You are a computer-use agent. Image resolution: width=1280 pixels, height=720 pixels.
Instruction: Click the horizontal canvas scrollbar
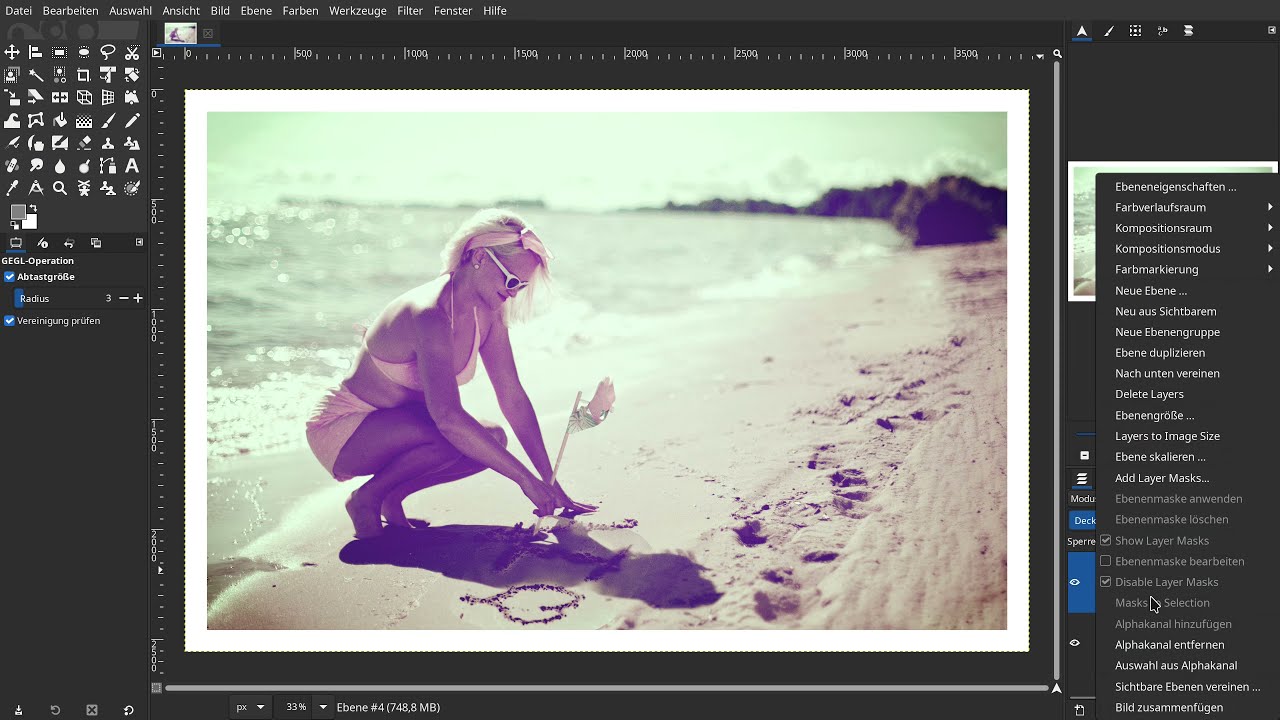[x=606, y=688]
